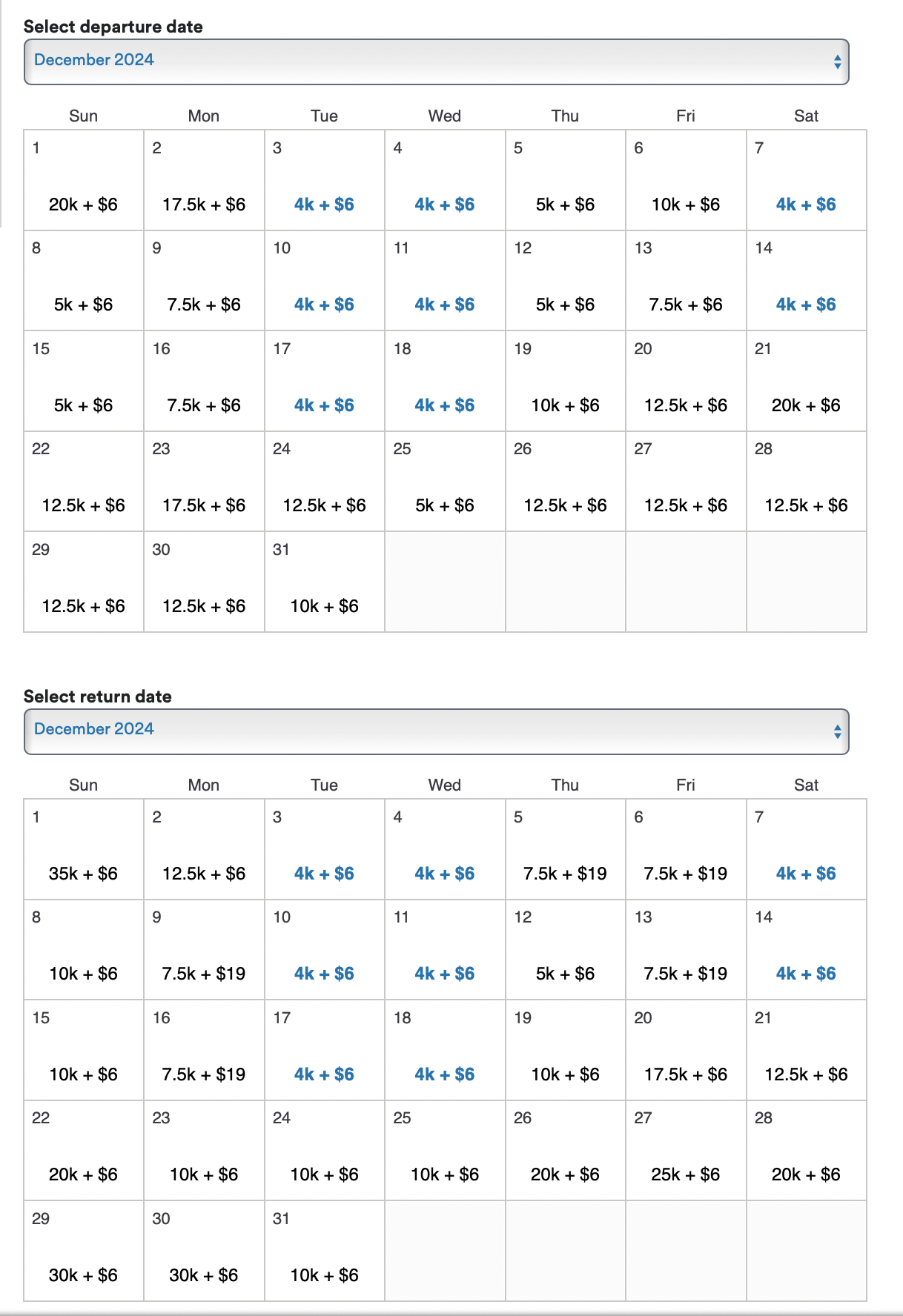
Task: Choose departure December 18 fare
Action: click(x=444, y=405)
